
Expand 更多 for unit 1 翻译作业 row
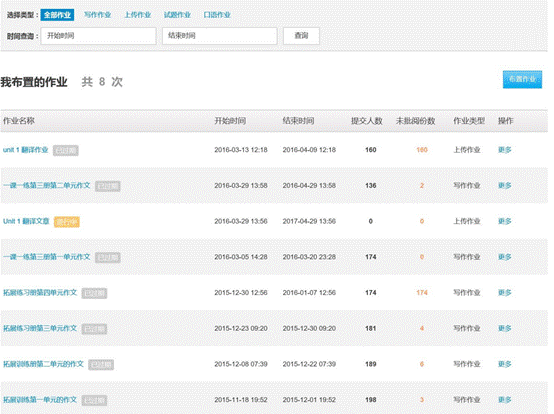505,150
